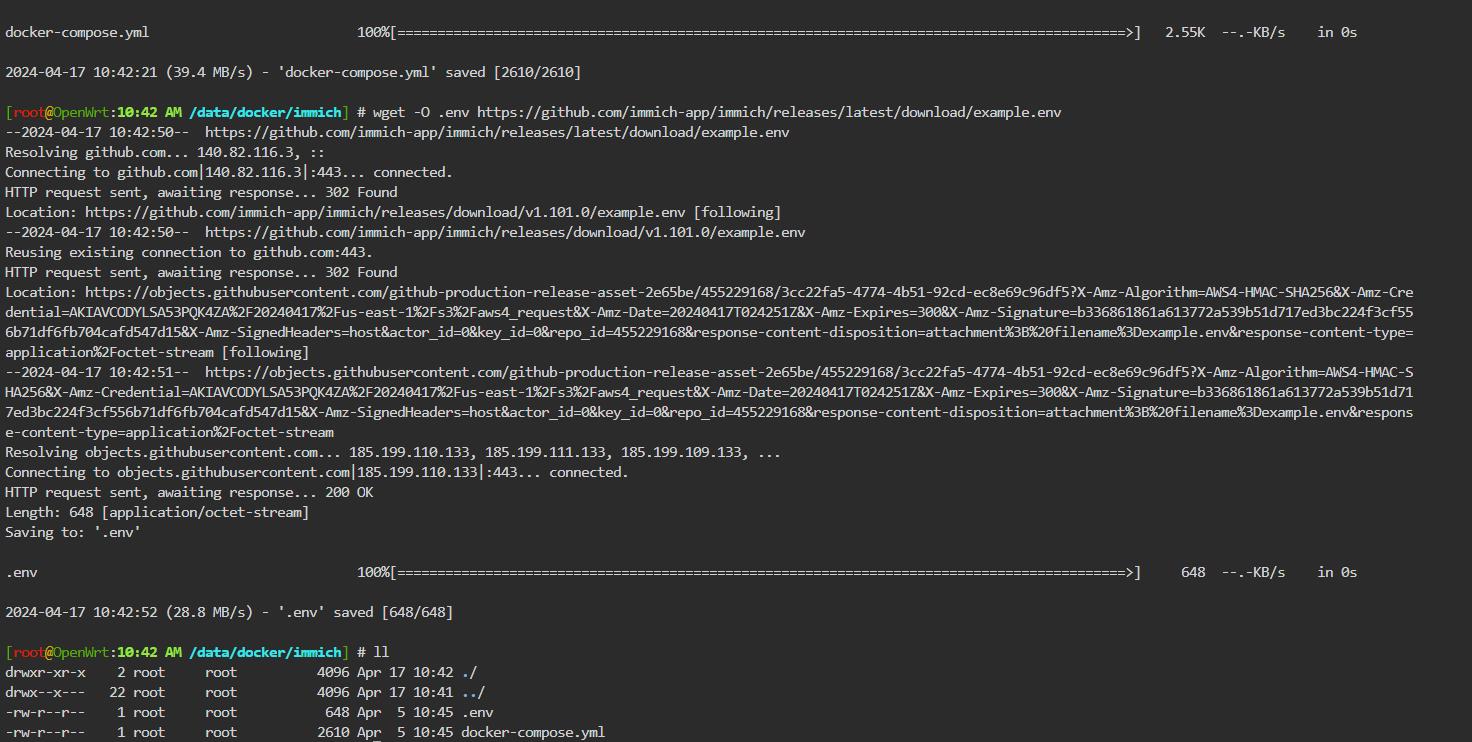Click the /data/docker/immich path in the wget prompt
Viewport: 1472px width, 742px height.
[x=265, y=112]
